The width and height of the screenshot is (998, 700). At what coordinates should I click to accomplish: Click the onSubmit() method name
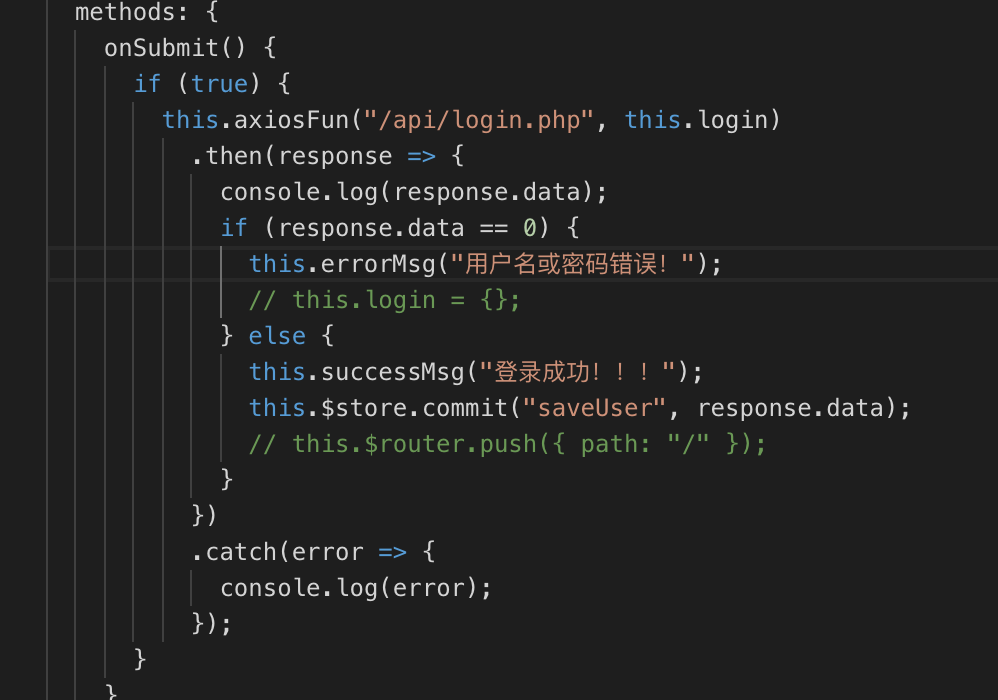(x=174, y=48)
